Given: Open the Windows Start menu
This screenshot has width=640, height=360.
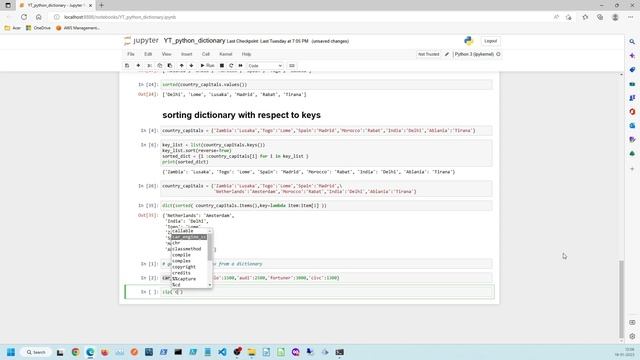Looking at the screenshot, I should click(x=11, y=352).
